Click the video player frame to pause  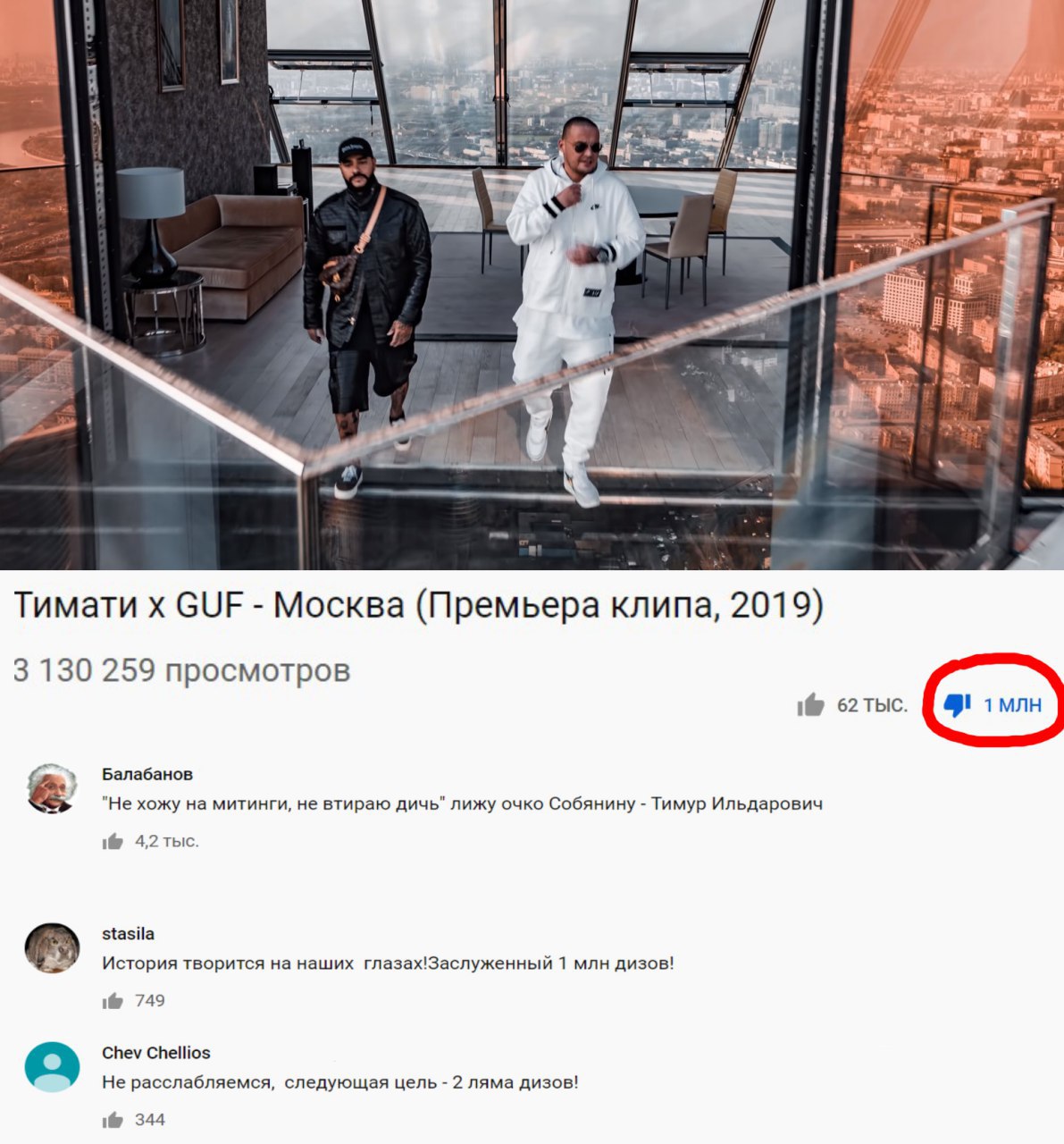[x=532, y=284]
